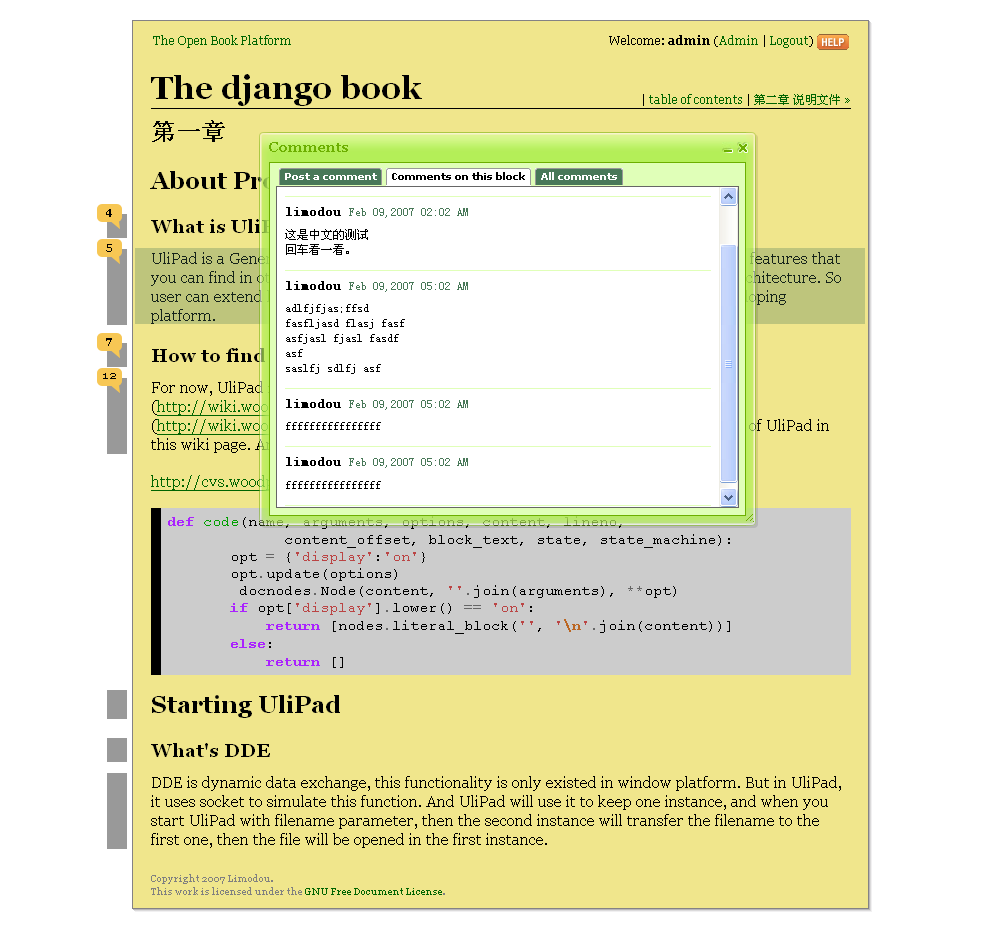Click gray comment bar beside What's DDE
Viewport: 1005px width, 931px height.
pyautogui.click(x=117, y=750)
